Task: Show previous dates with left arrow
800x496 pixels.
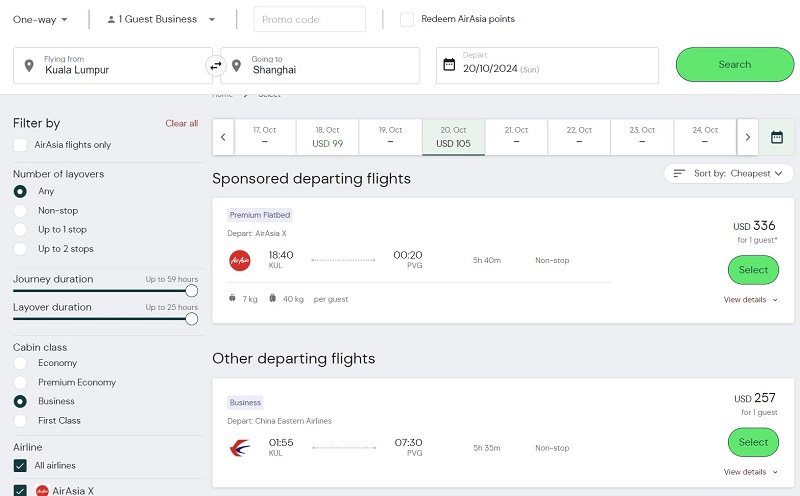Action: 223,137
